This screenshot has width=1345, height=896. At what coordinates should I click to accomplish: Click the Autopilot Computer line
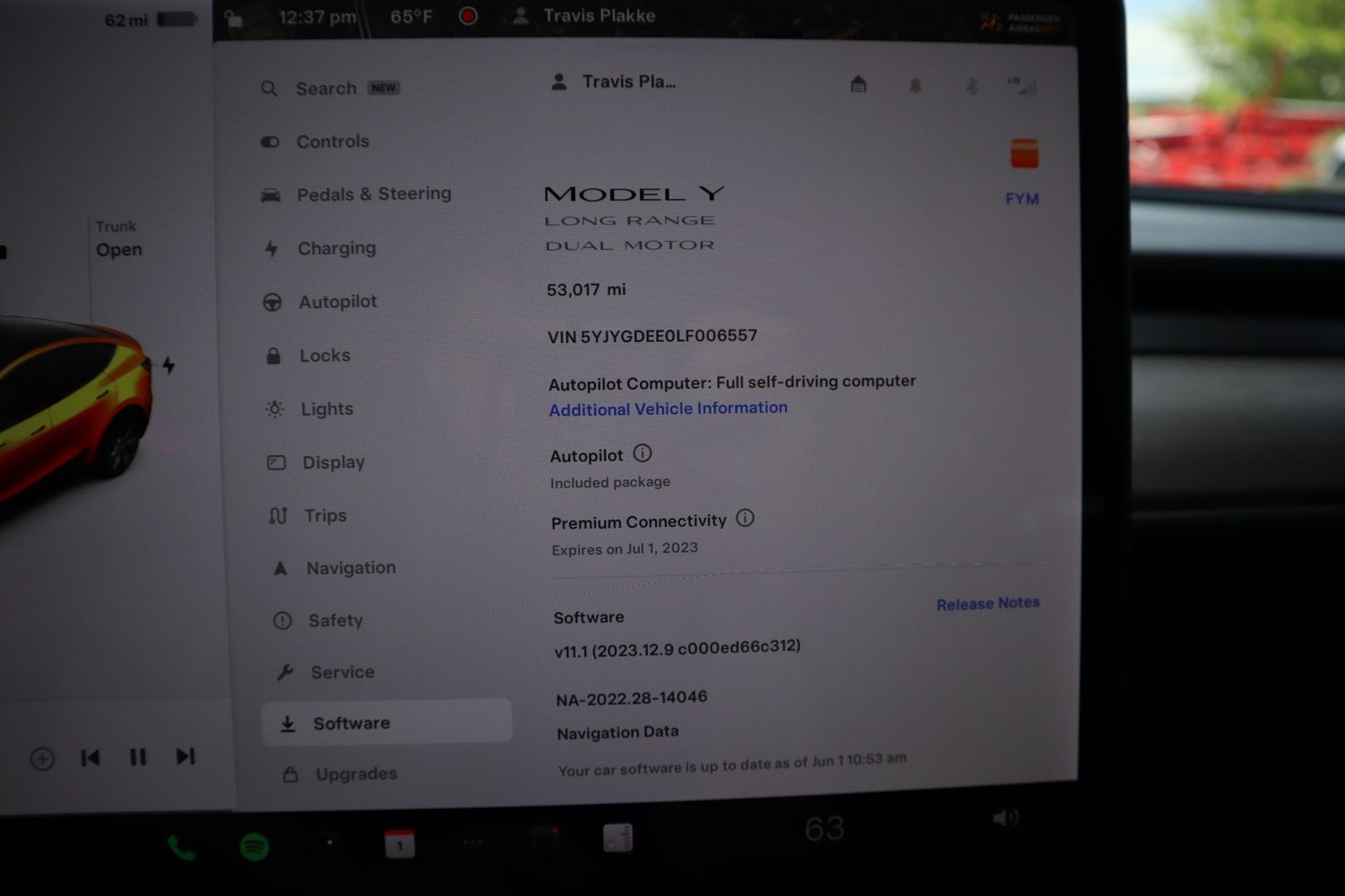(732, 382)
